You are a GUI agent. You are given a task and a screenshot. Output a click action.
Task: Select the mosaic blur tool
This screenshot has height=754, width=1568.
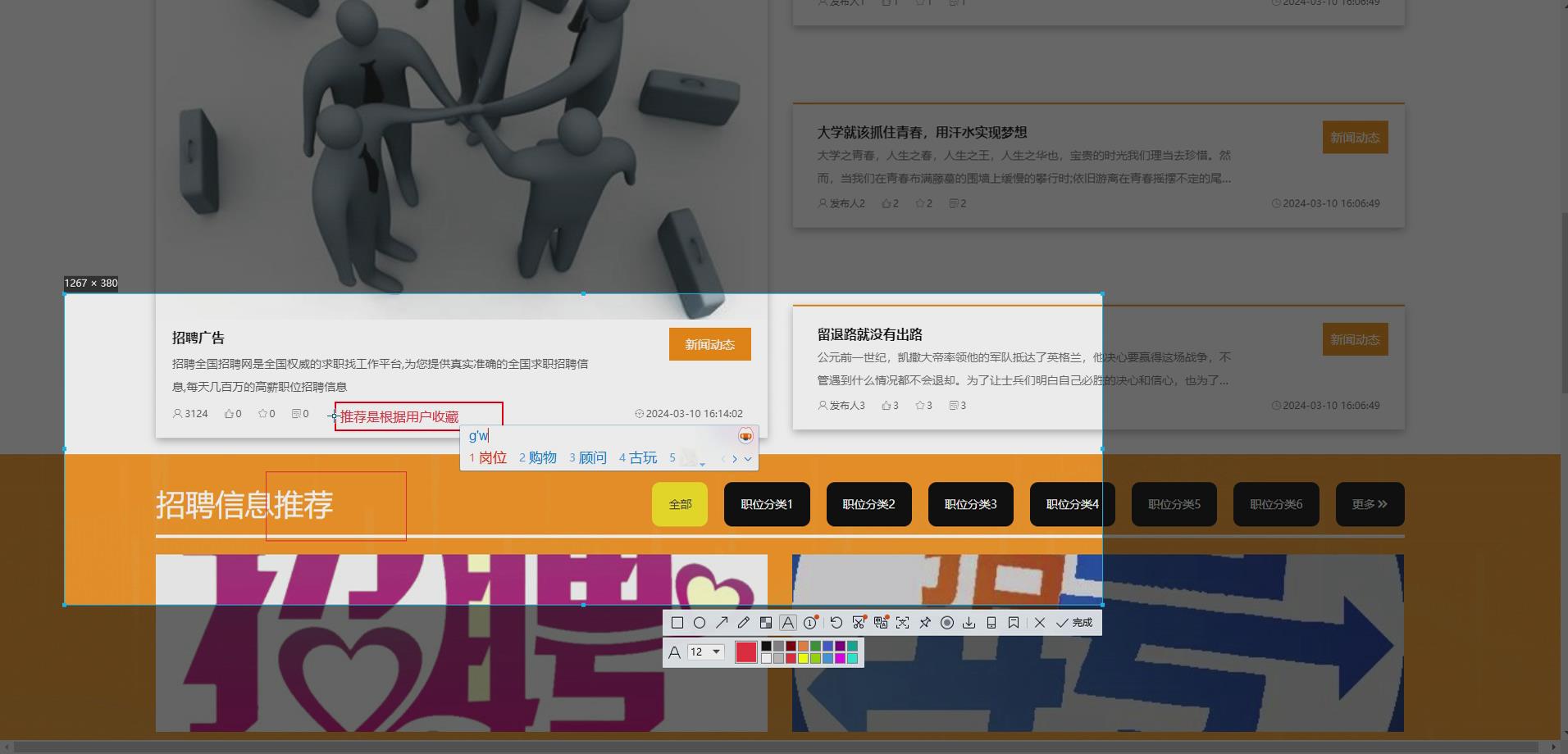pos(766,623)
